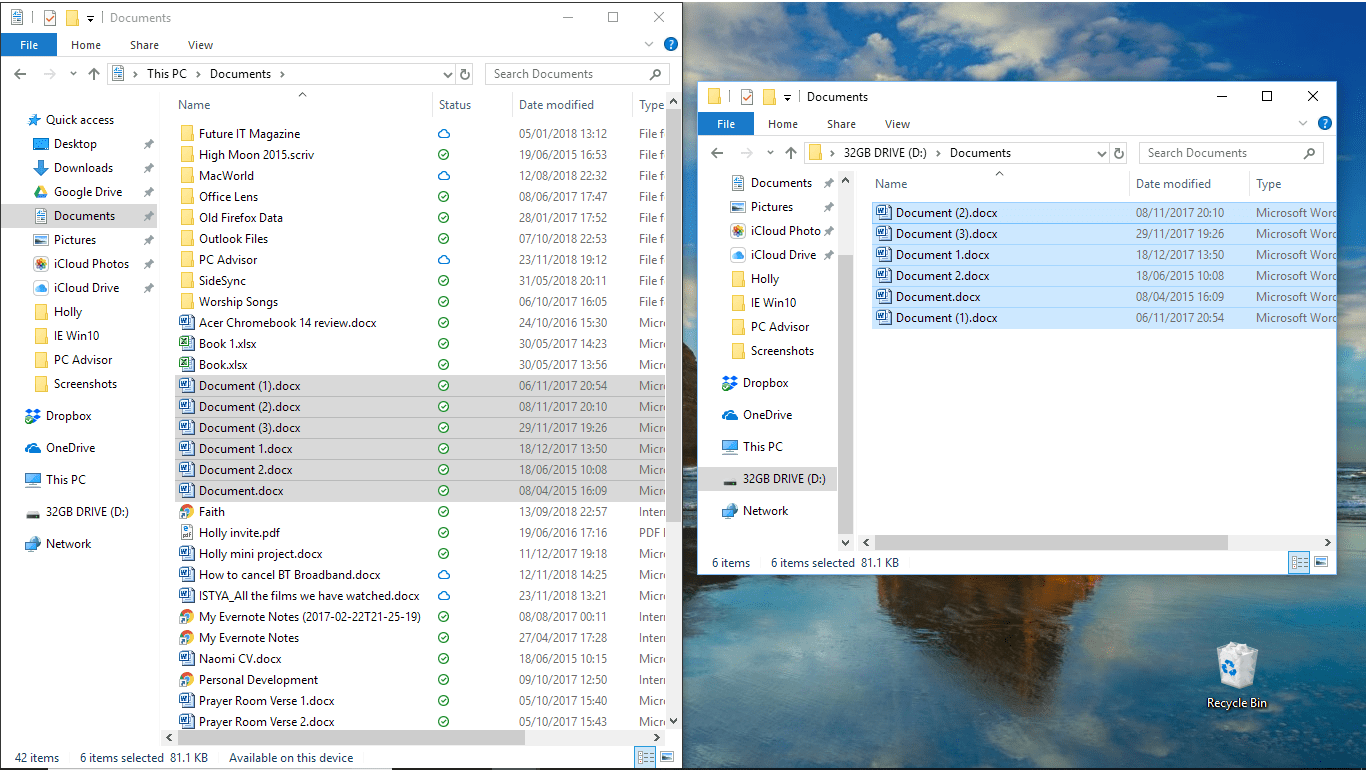
Task: Expand the Quick Access Toolbar customize dropdown
Action: pos(88,17)
